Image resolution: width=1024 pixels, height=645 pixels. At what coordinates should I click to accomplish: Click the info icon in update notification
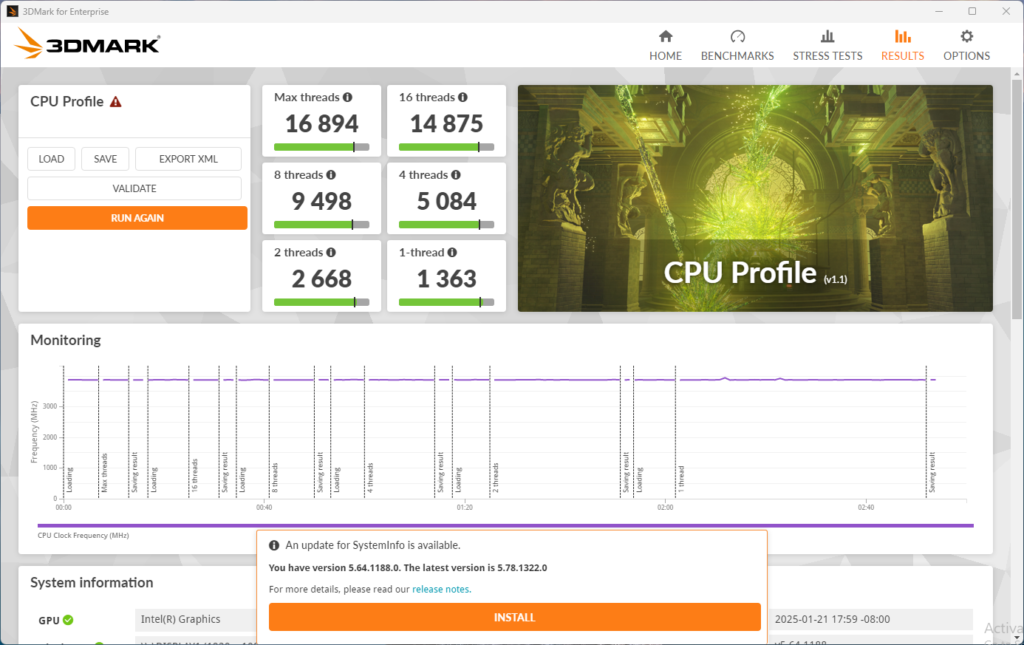(274, 545)
